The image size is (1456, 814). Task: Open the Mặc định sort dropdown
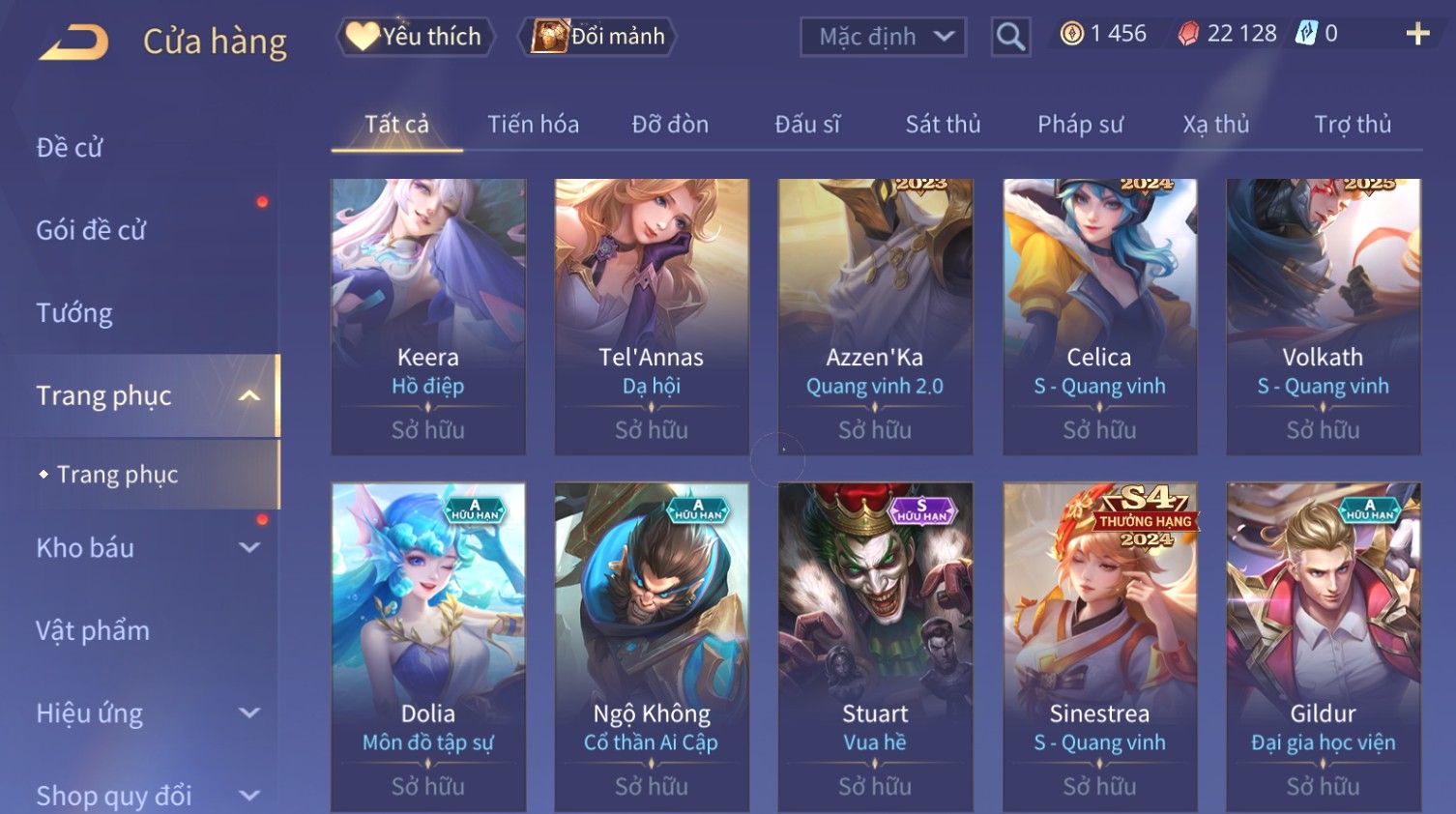(883, 37)
